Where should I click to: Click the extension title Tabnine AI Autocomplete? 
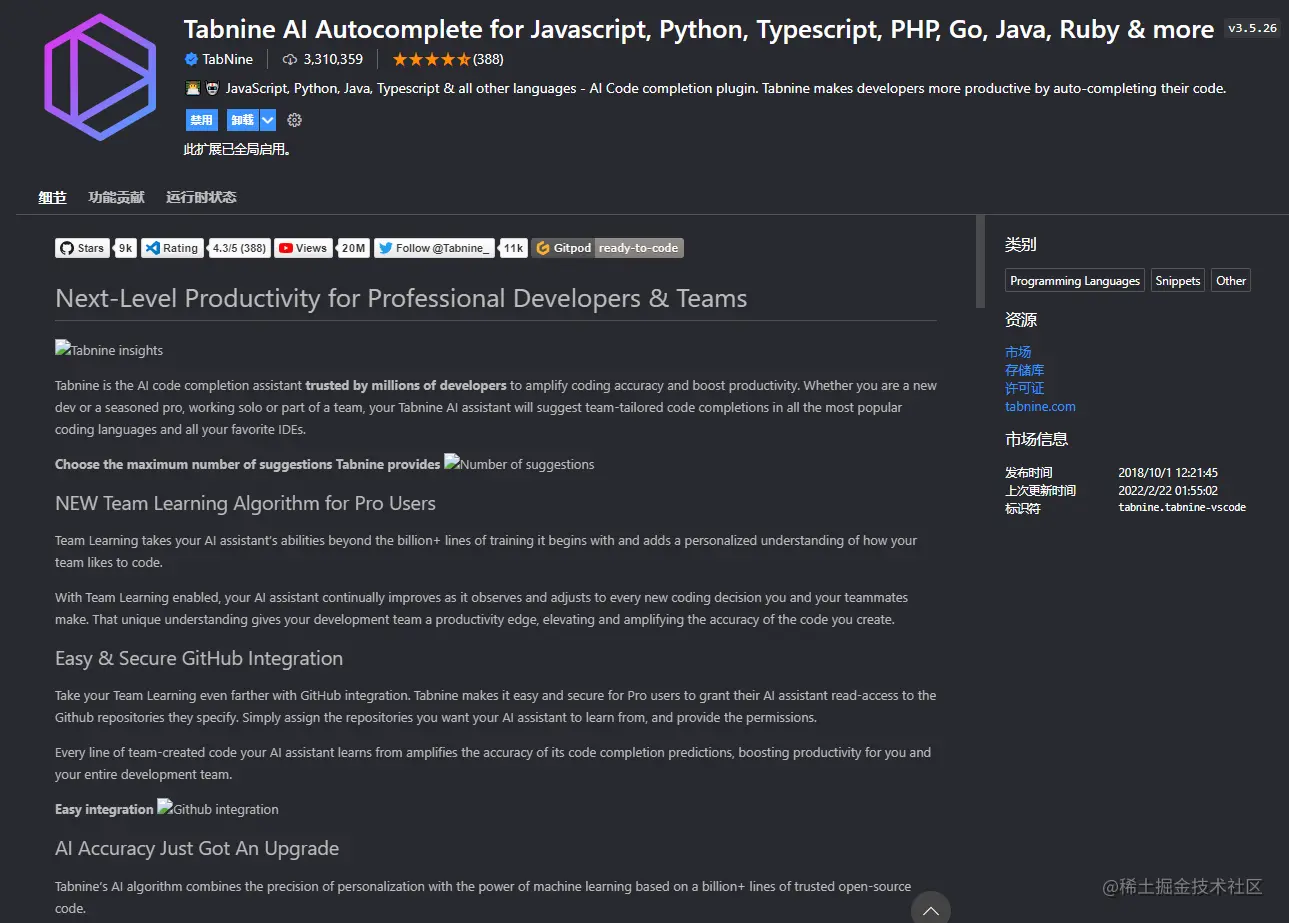tap(700, 29)
